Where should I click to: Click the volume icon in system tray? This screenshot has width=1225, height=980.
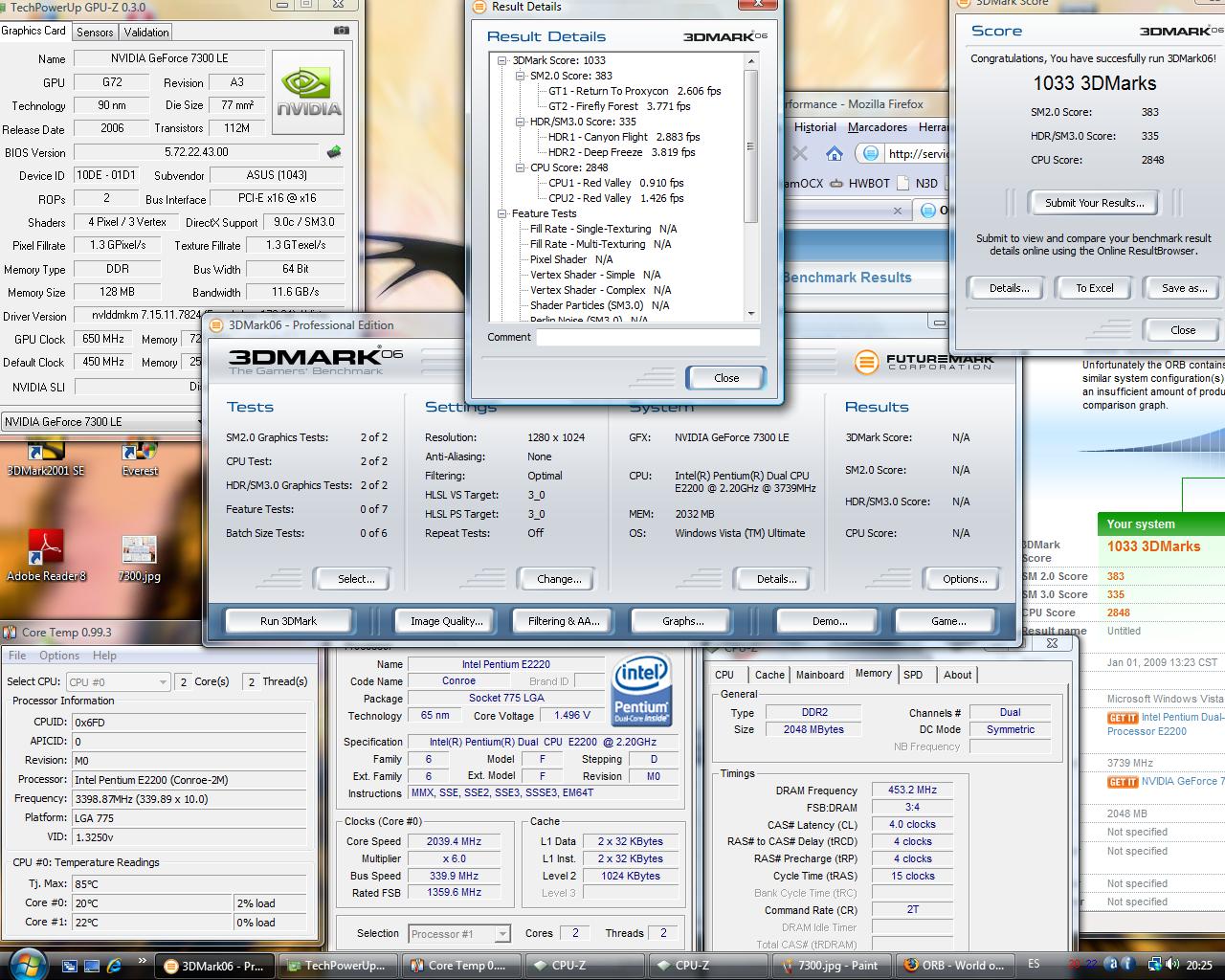click(1173, 965)
